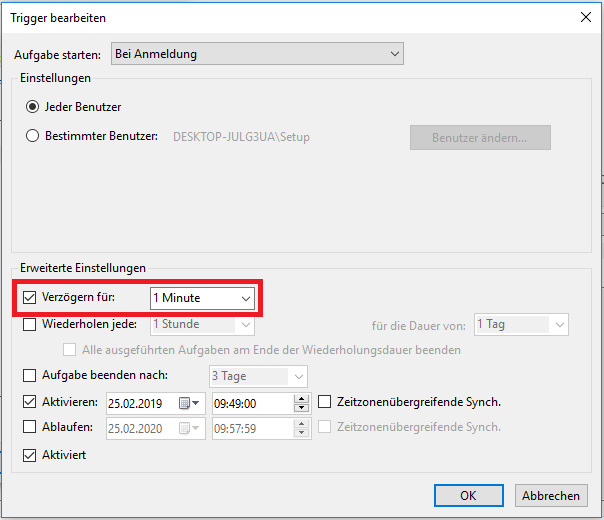Click up arrow on Aktivieren time spinner
The height and width of the screenshot is (520, 604).
coord(301,398)
